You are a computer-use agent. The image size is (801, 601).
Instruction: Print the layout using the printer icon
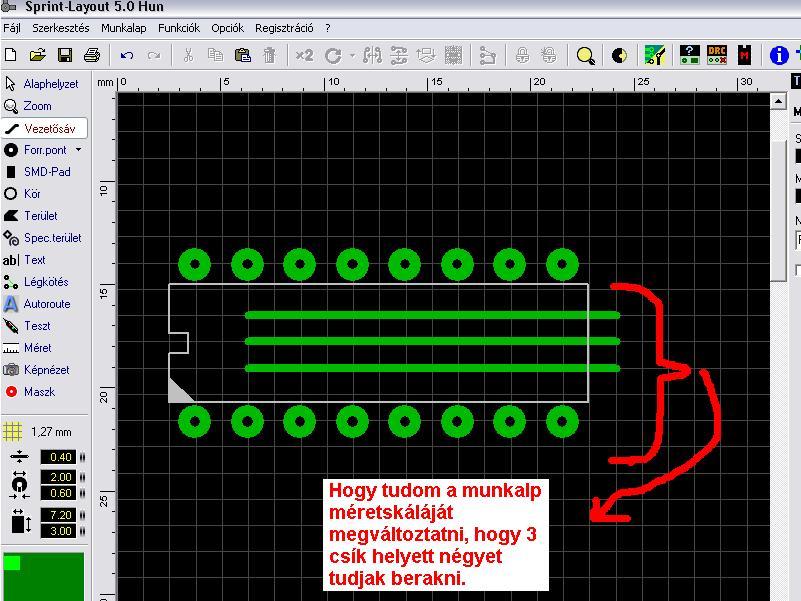(x=92, y=55)
